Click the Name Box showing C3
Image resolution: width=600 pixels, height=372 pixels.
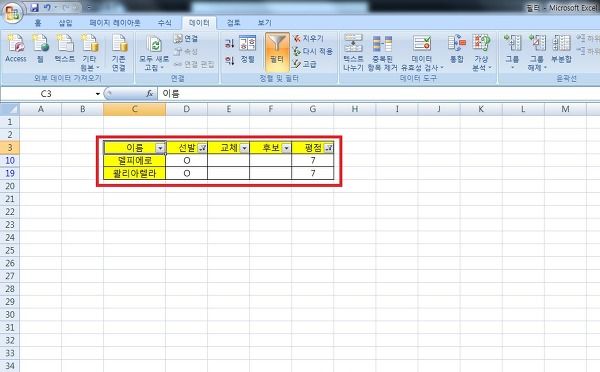click(47, 94)
